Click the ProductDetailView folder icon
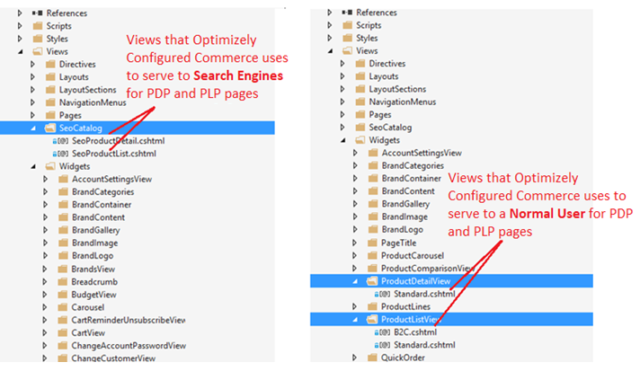Screen dimensions: 640x380 tap(372, 281)
